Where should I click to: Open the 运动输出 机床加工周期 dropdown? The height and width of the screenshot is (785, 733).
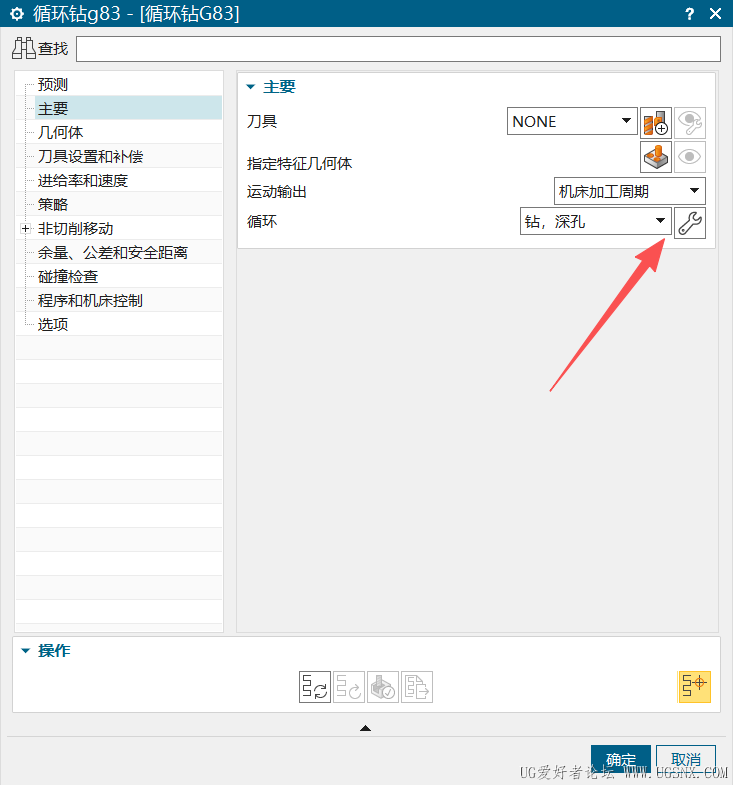pos(629,191)
